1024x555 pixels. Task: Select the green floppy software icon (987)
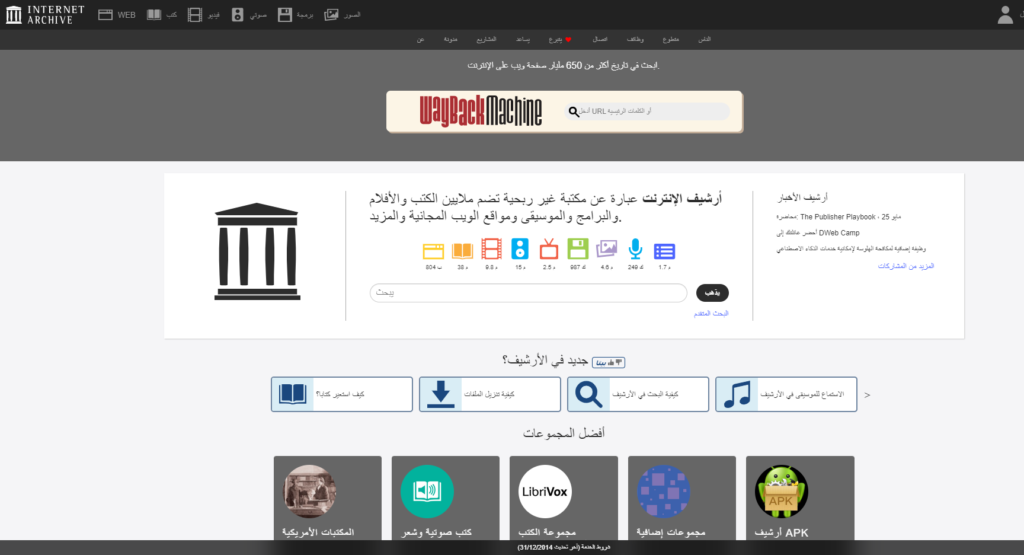[577, 249]
